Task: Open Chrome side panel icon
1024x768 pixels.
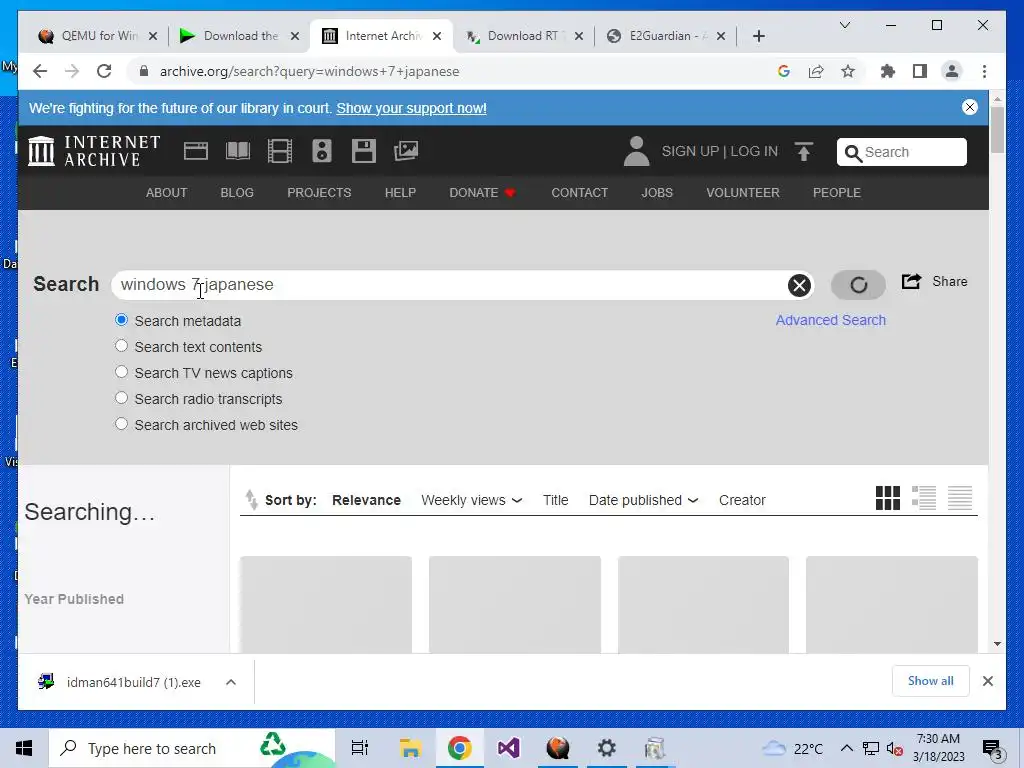Action: tap(920, 71)
